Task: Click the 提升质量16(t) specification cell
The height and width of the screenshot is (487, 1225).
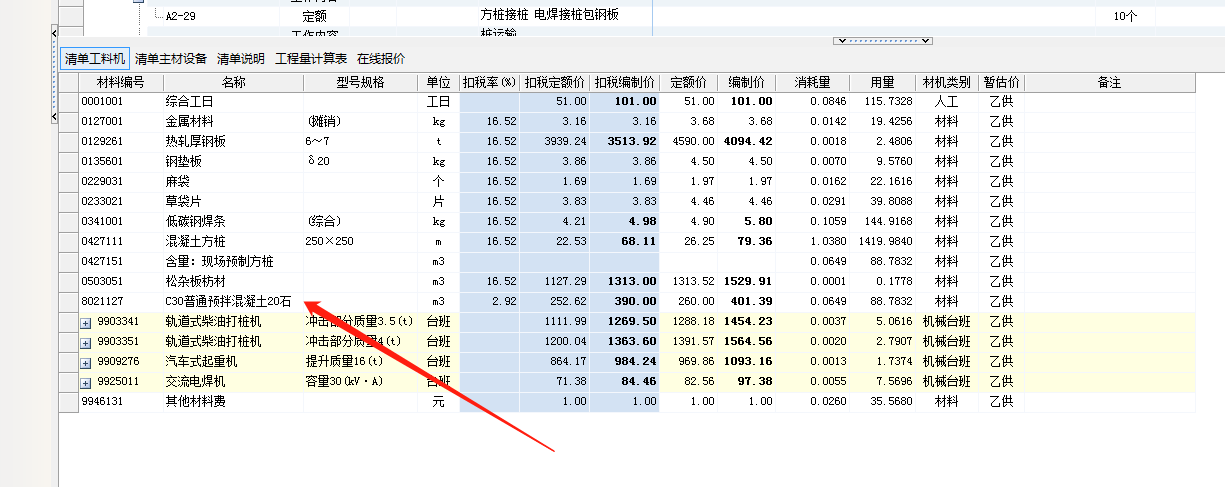Action: [x=361, y=361]
